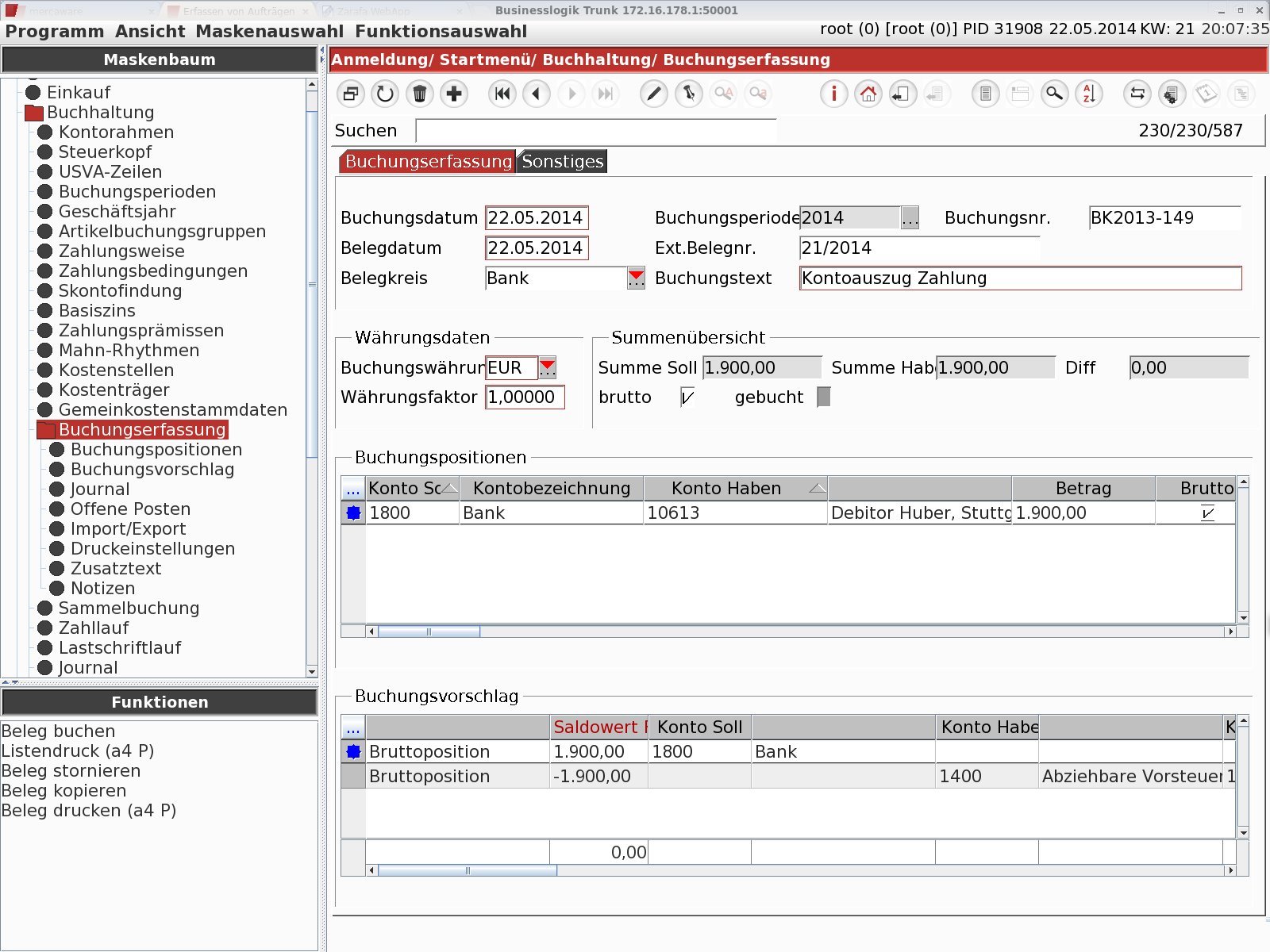
Task: Go to previous record arrow icon
Action: pyautogui.click(x=537, y=94)
